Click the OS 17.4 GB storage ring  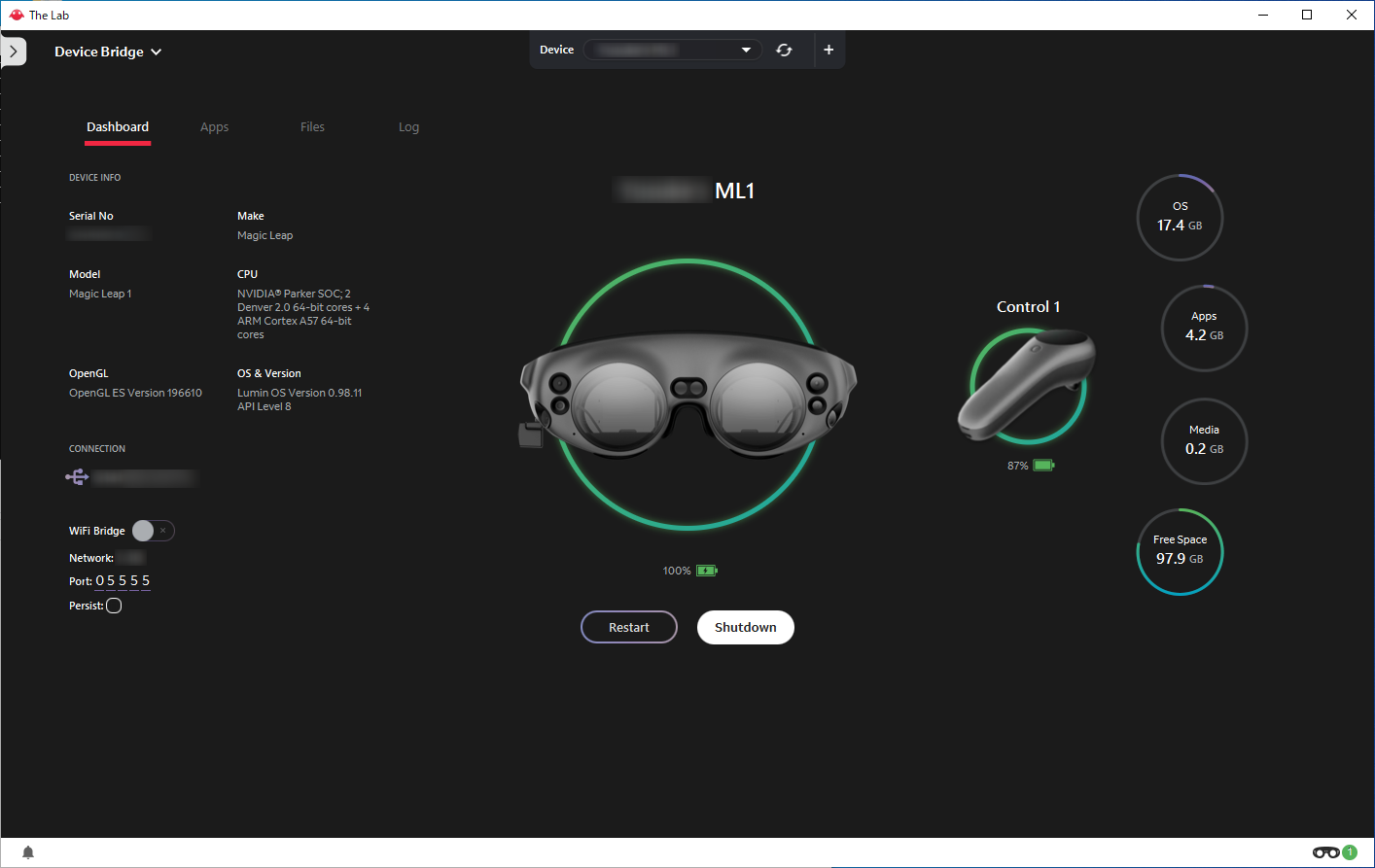tap(1180, 217)
